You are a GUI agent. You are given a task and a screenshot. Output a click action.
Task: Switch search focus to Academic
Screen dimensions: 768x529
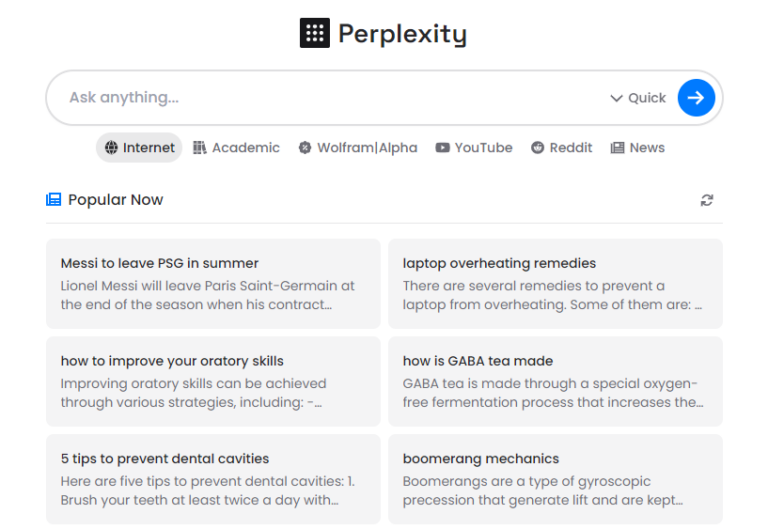(x=237, y=148)
